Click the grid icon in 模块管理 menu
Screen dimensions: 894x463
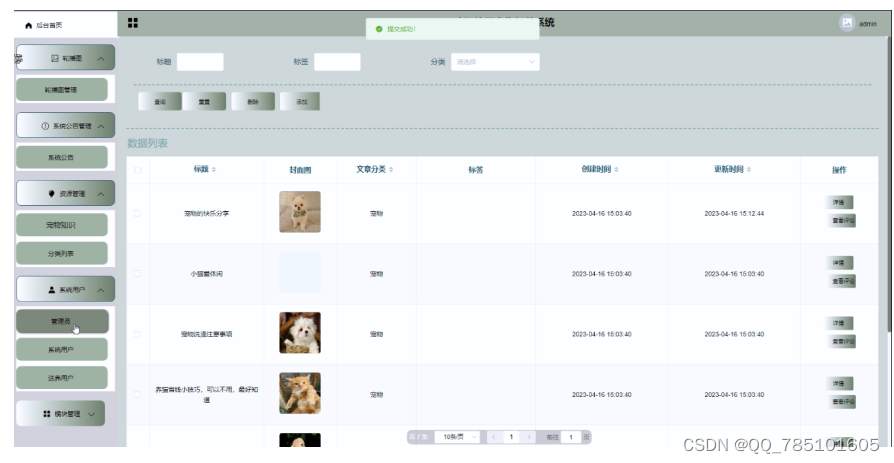(47, 414)
